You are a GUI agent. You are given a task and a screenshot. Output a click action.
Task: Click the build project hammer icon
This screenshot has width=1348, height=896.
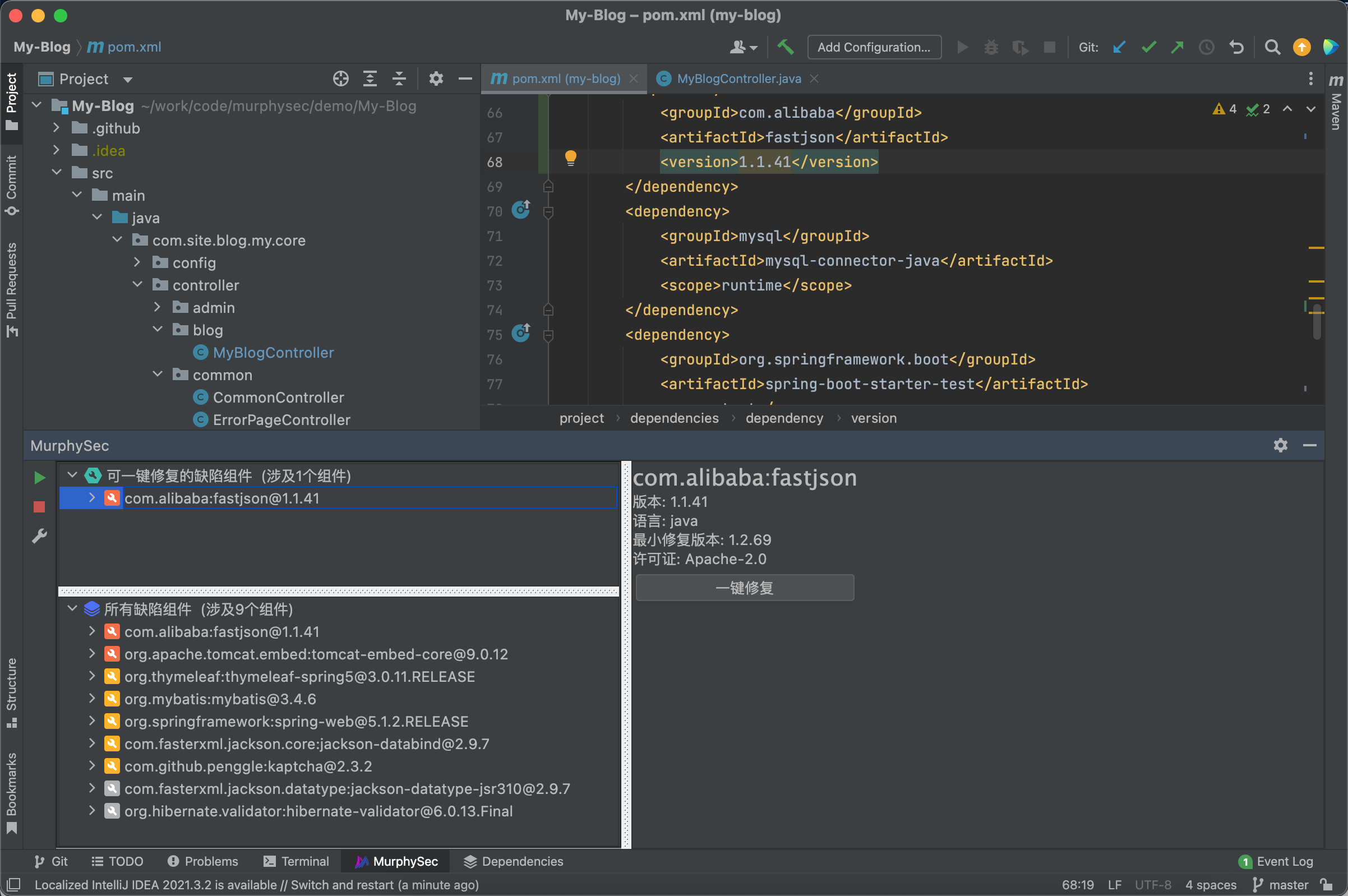coord(785,47)
